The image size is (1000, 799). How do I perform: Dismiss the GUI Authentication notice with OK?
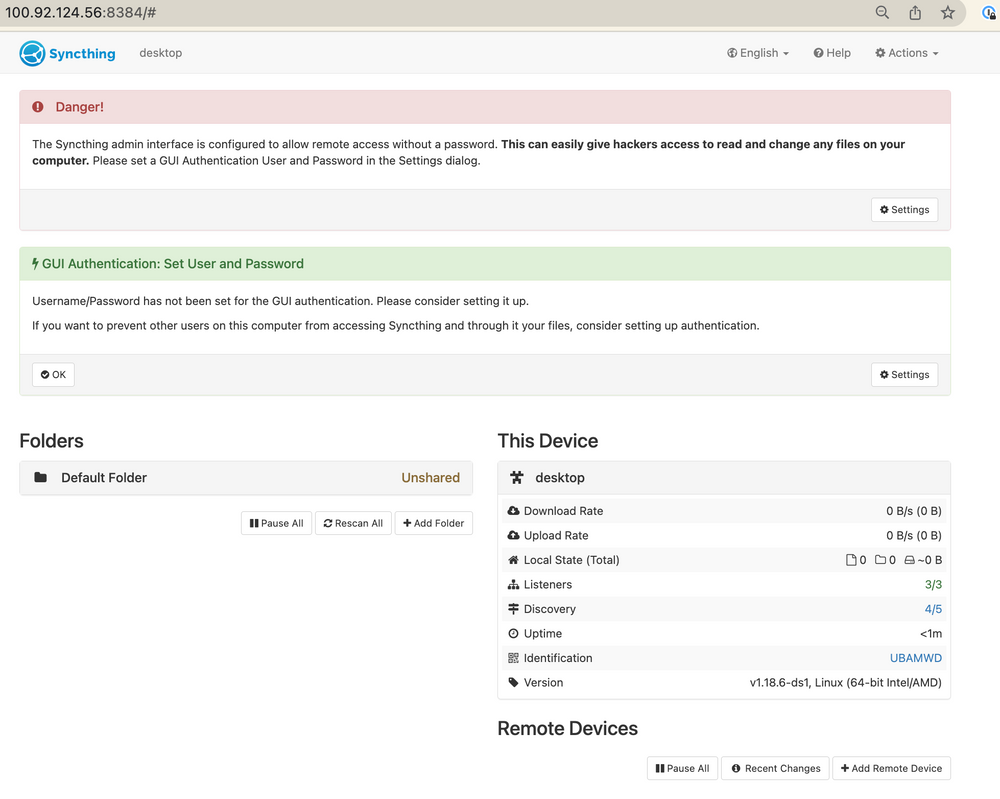pos(52,374)
